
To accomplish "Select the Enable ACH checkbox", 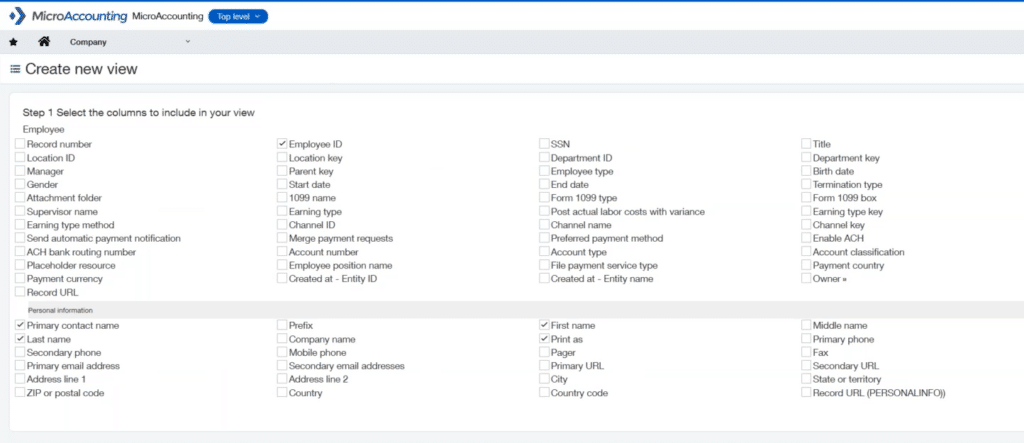I will (806, 239).
